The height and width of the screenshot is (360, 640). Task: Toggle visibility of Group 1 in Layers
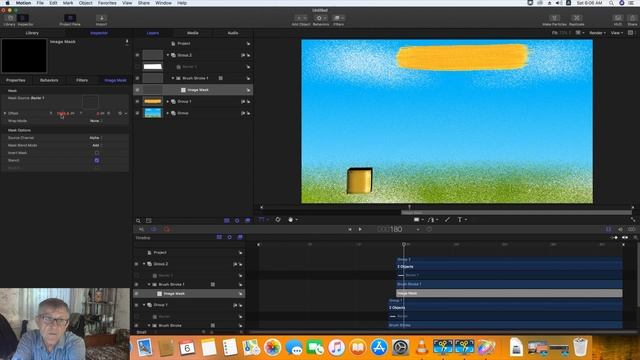click(137, 101)
